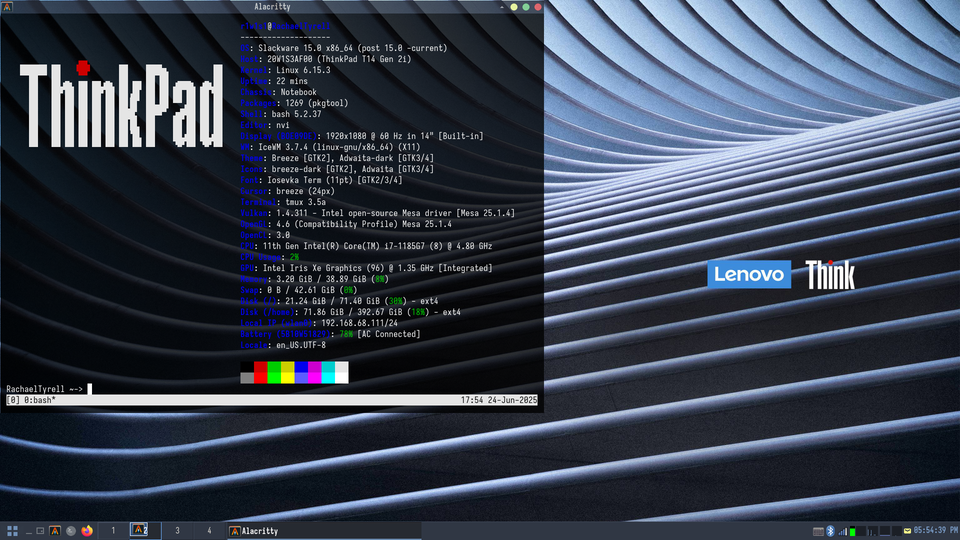Click the 'Slackware 15.0 x86_64' OS line

tap(352, 48)
